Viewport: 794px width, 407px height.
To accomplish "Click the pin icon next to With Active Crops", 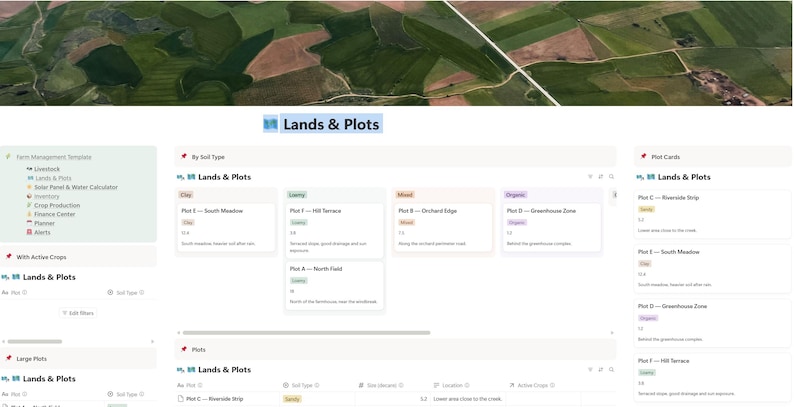I will click(x=9, y=257).
